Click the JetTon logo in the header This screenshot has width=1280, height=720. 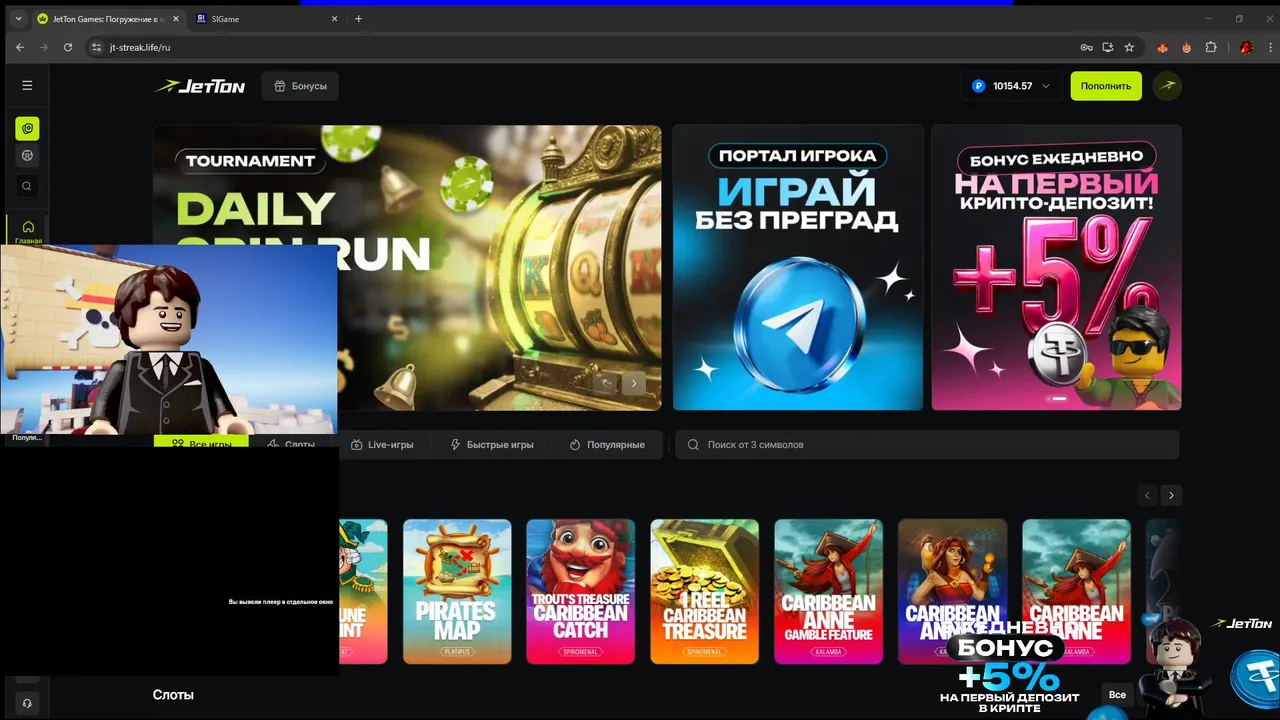pos(200,86)
